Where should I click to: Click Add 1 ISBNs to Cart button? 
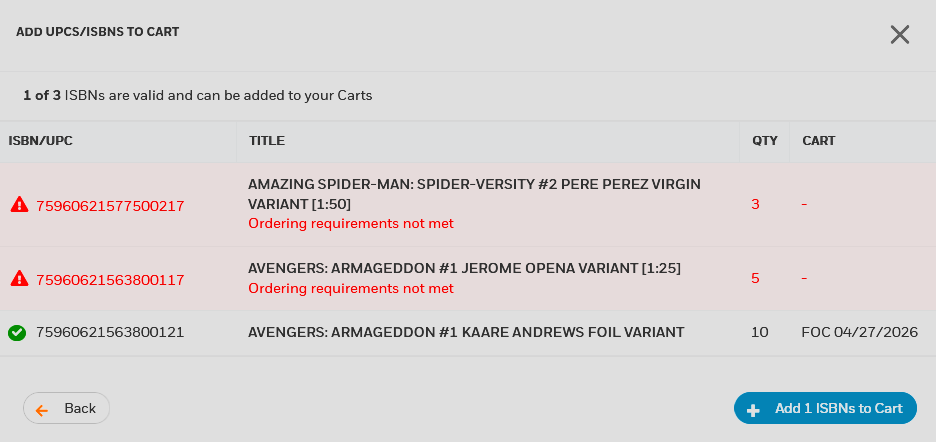(x=825, y=409)
